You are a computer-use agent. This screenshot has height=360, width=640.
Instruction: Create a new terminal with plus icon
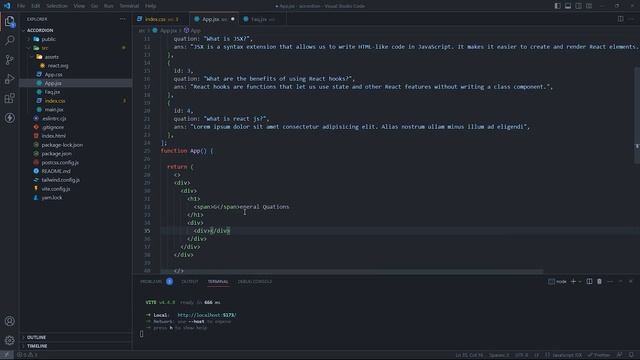coord(573,281)
